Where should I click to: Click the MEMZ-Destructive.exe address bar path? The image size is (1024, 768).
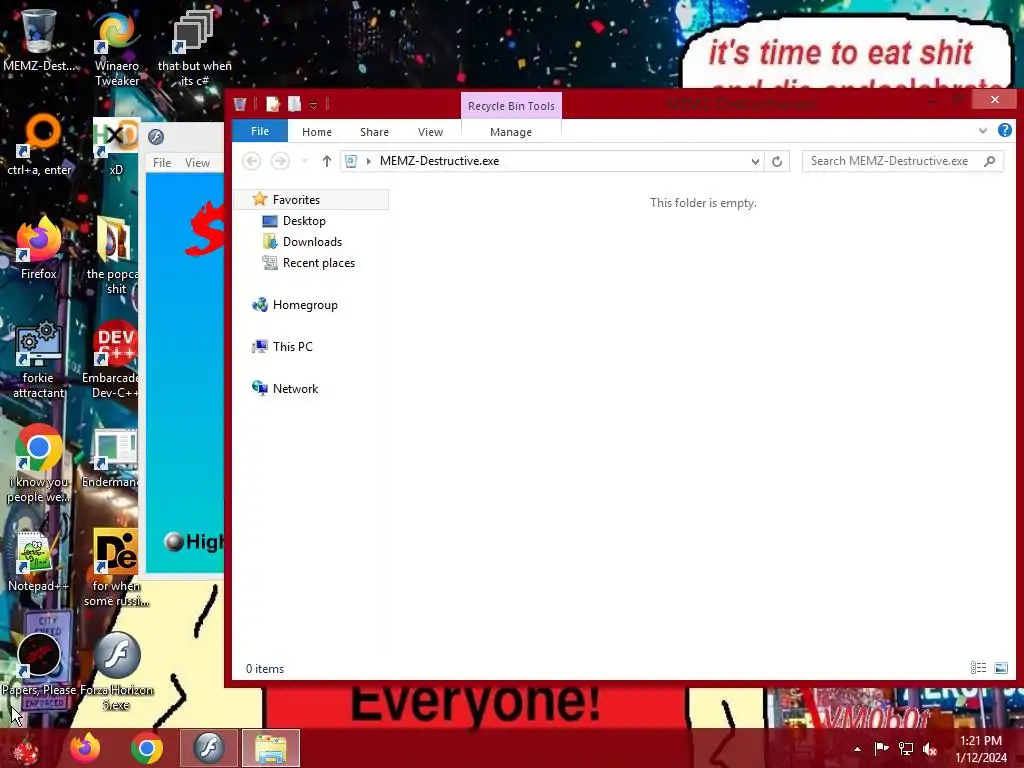pyautogui.click(x=440, y=161)
